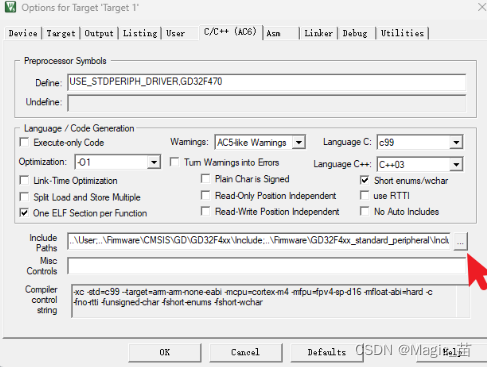Click the Define input field
This screenshot has height=367, width=487.
pyautogui.click(x=266, y=82)
